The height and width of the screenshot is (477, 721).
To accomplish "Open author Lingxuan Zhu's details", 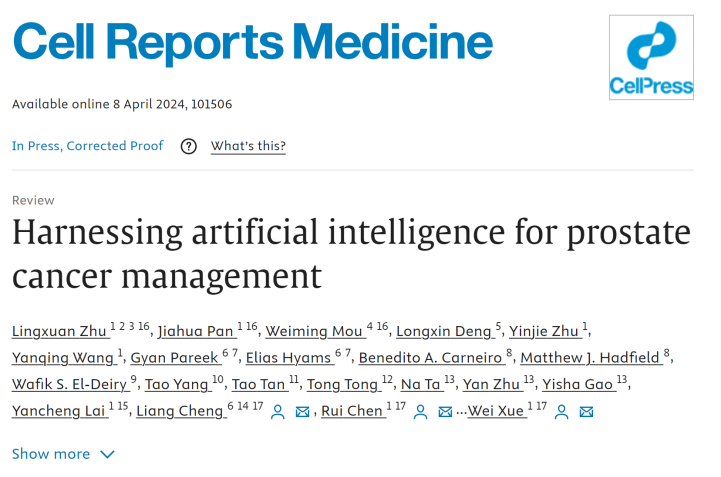I will click(60, 331).
